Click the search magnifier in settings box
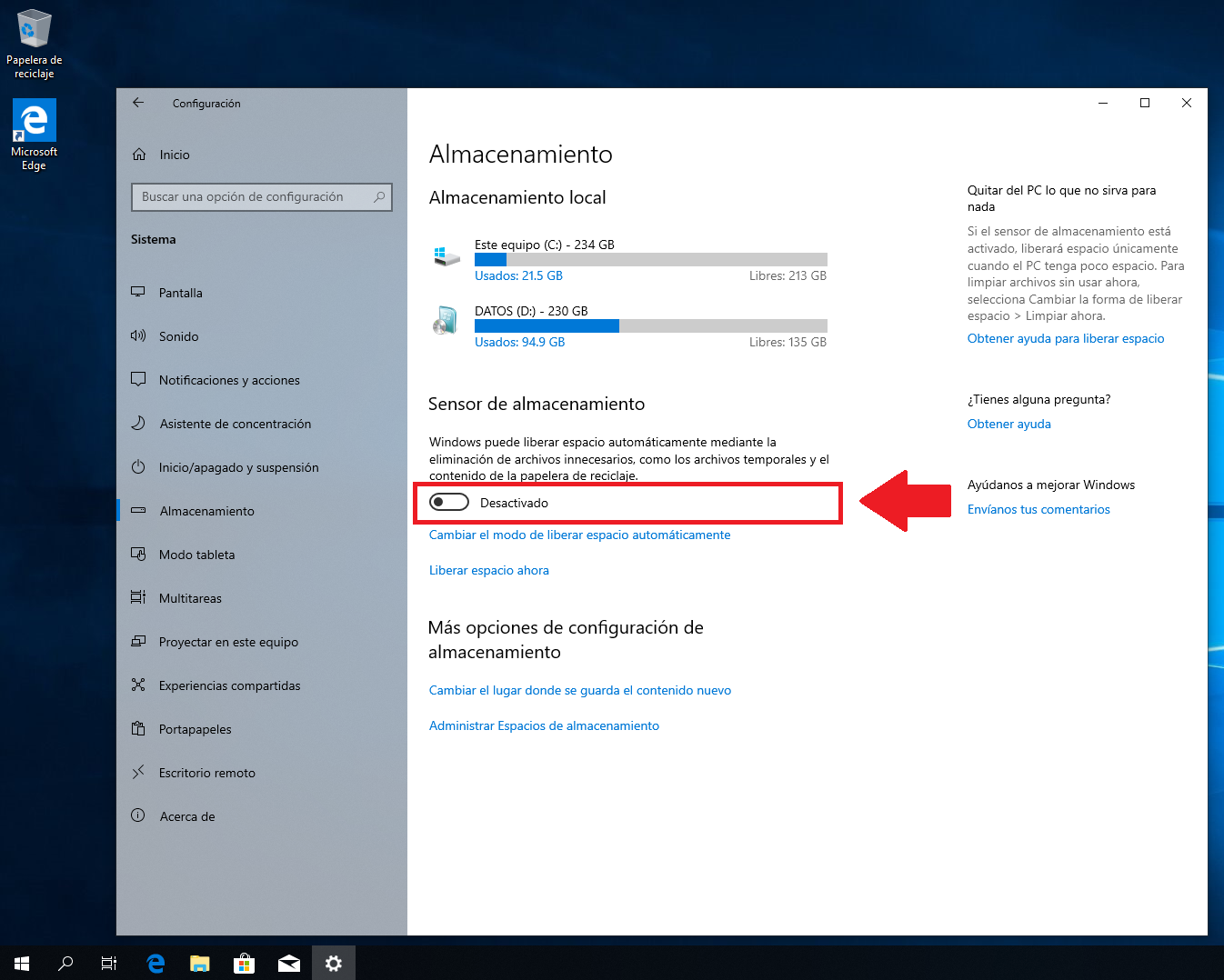Viewport: 1224px width, 980px height. point(379,196)
